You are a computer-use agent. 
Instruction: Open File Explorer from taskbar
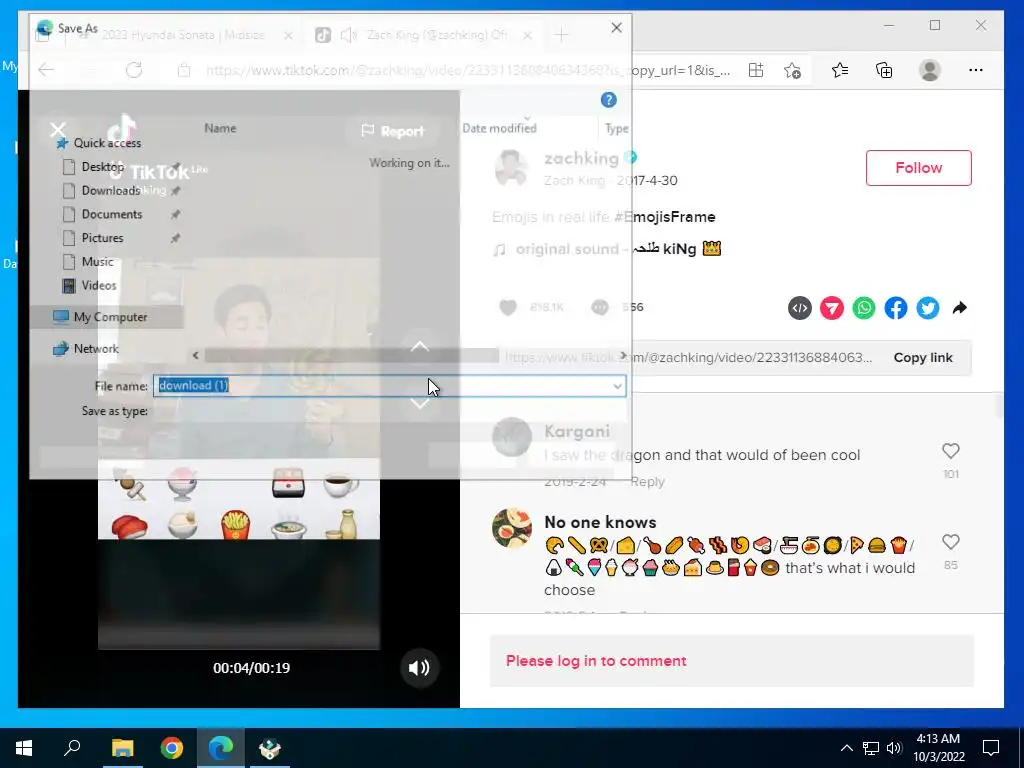[122, 748]
